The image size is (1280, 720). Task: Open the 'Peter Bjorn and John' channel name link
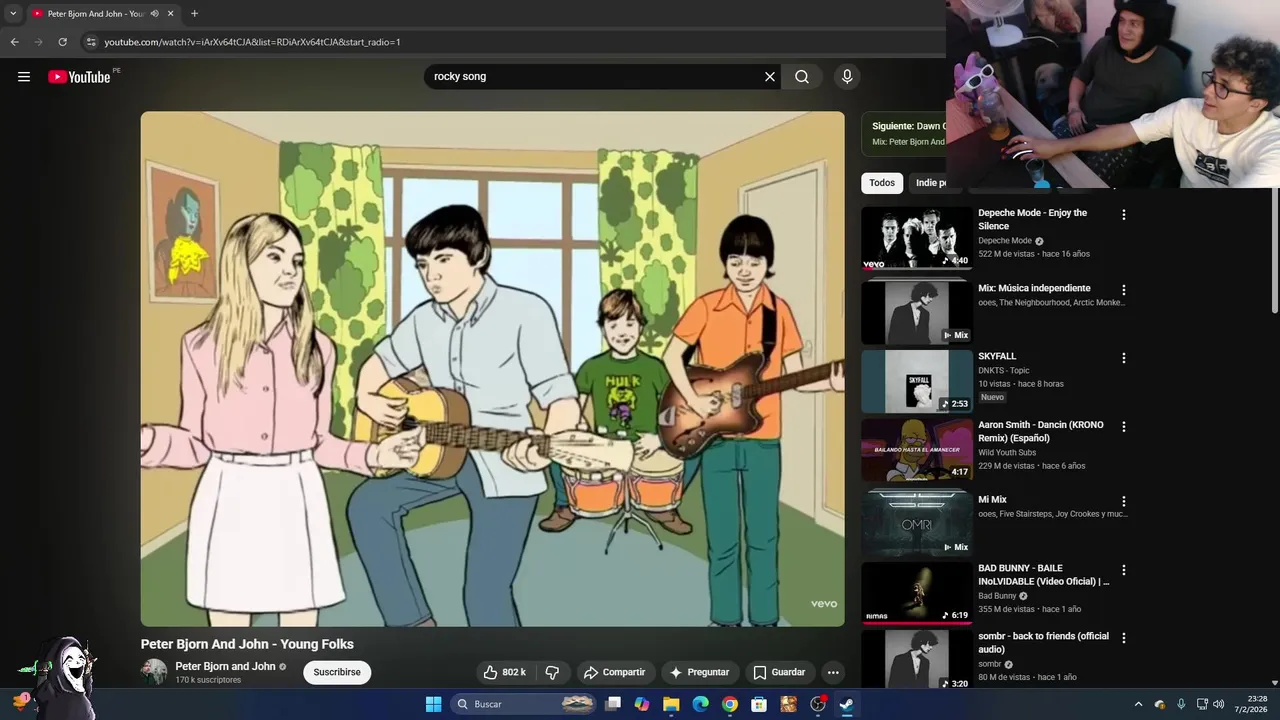pos(225,666)
